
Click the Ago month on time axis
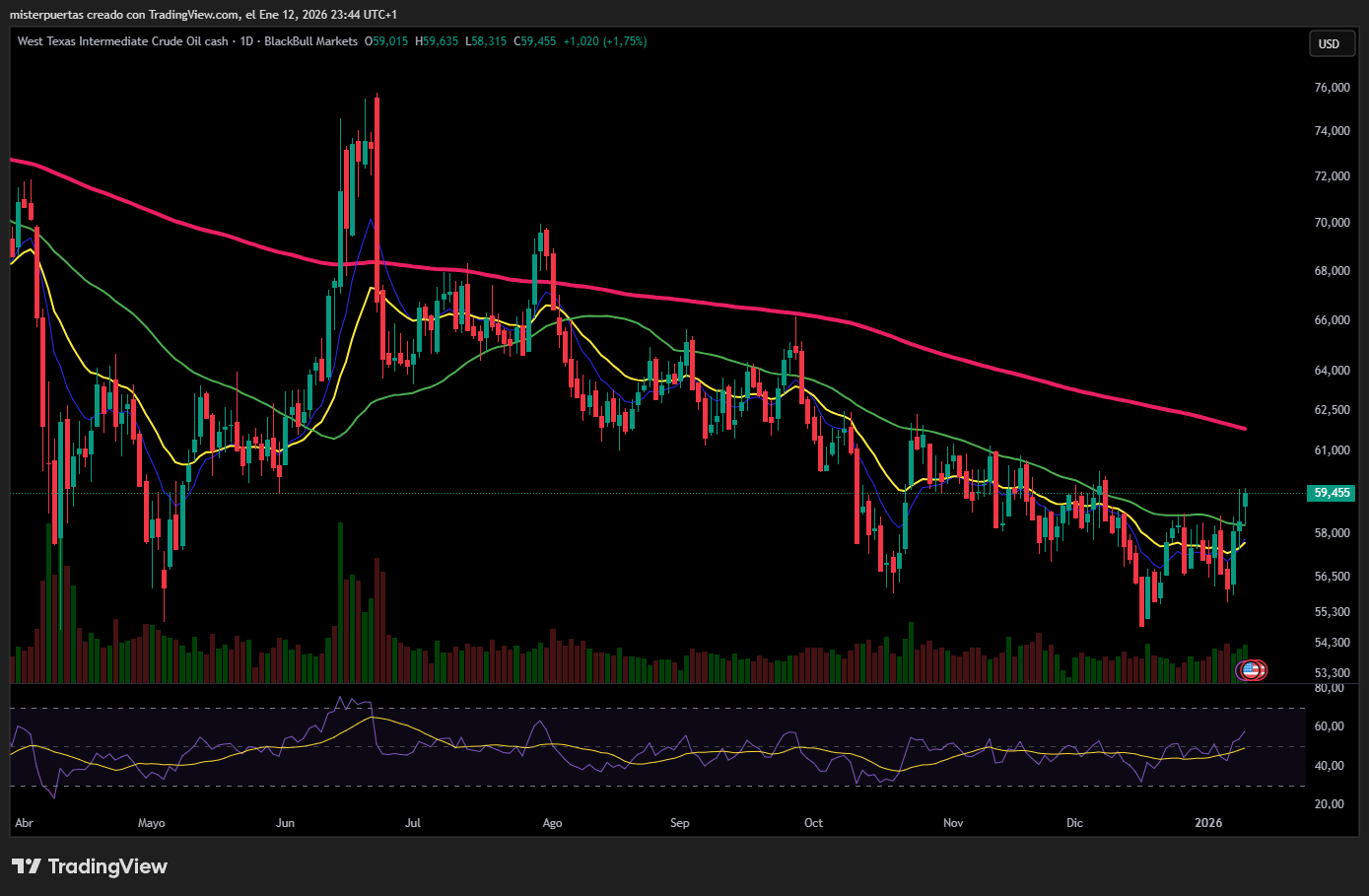tap(553, 823)
